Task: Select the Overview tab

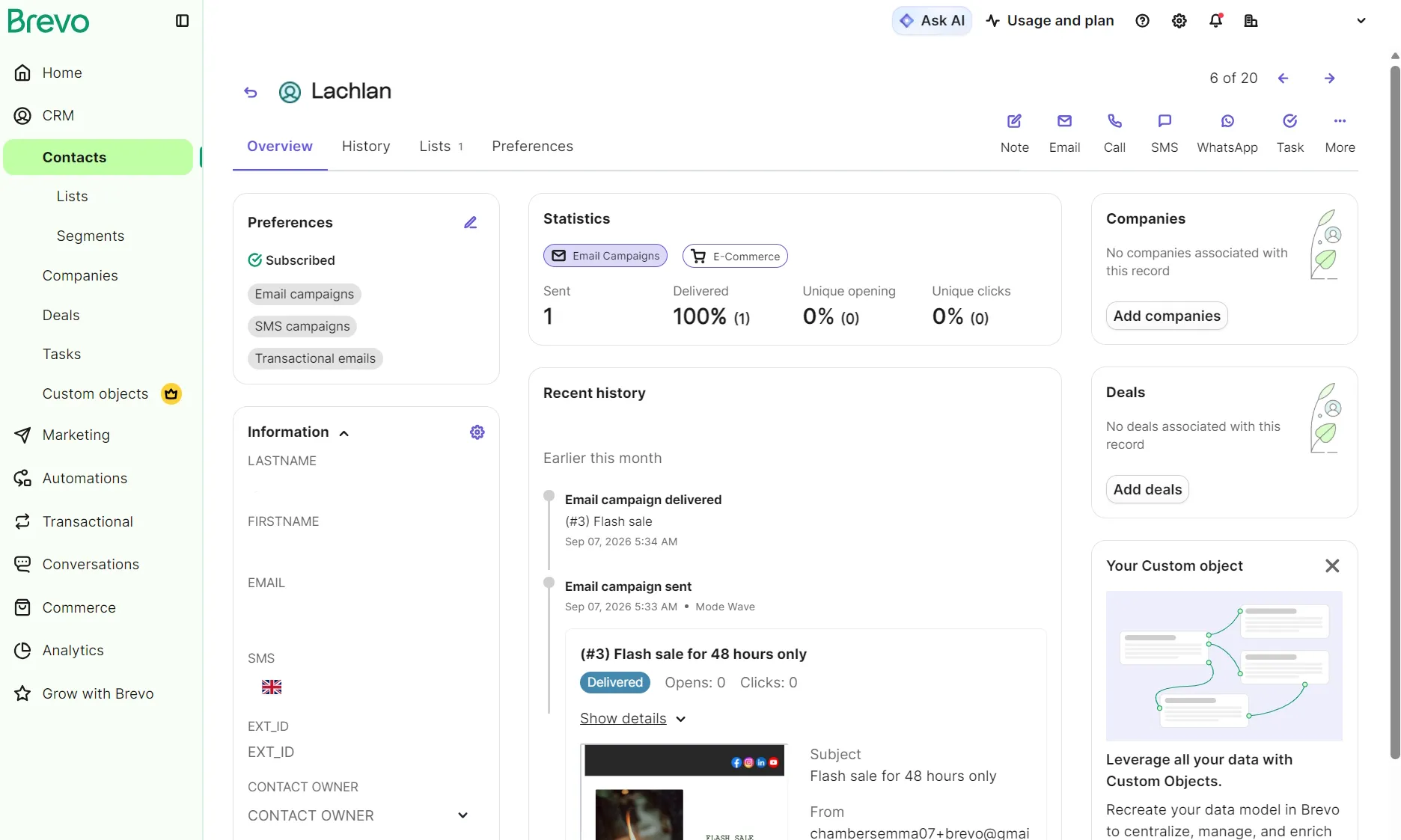Action: [280, 147]
